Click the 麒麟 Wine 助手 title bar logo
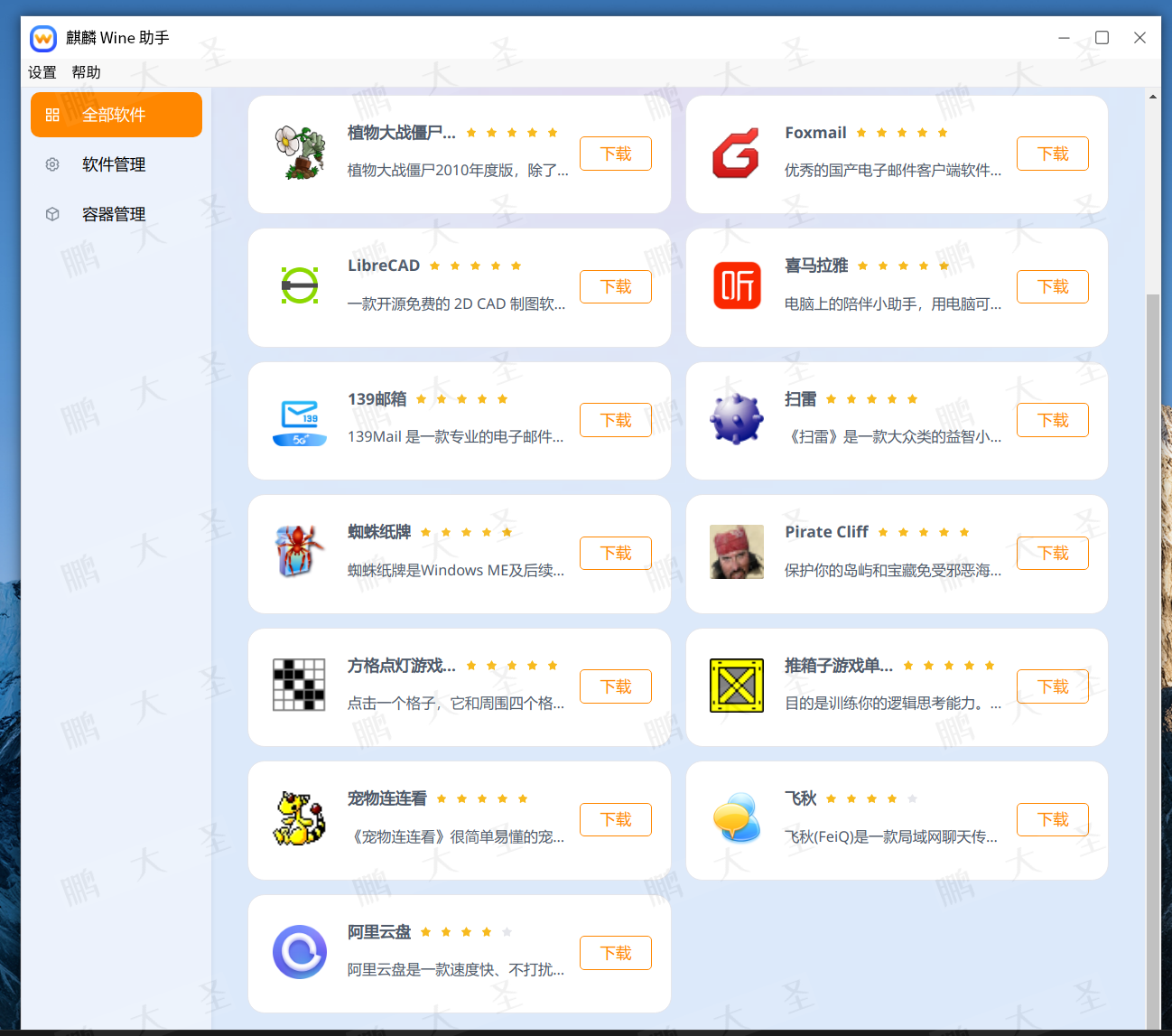This screenshot has width=1172, height=1036. [x=43, y=39]
